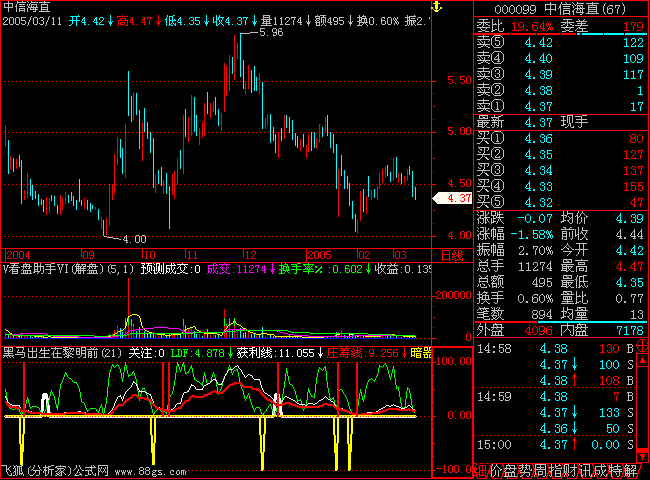Screen dimensions: 650x480
Task: Click the scroll-up arrow of the tick list
Action: (642, 360)
